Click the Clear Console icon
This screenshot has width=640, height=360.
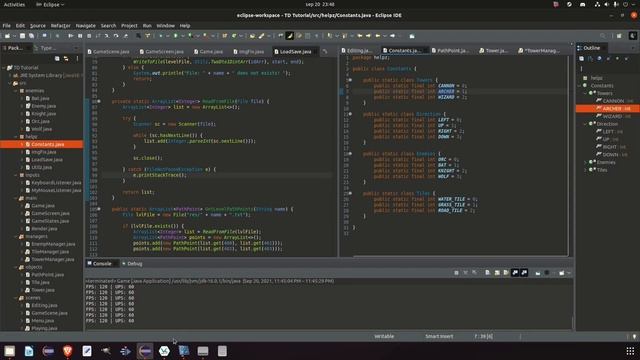coord(488,273)
